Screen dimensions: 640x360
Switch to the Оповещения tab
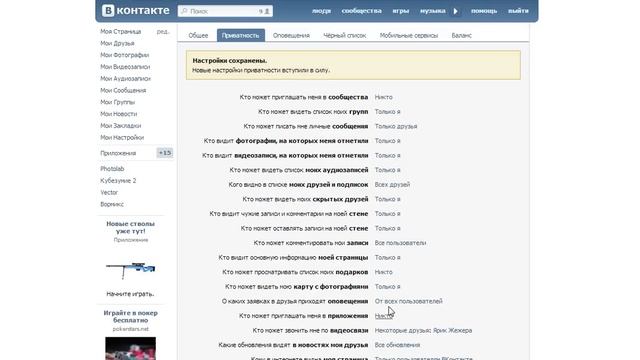(291, 36)
